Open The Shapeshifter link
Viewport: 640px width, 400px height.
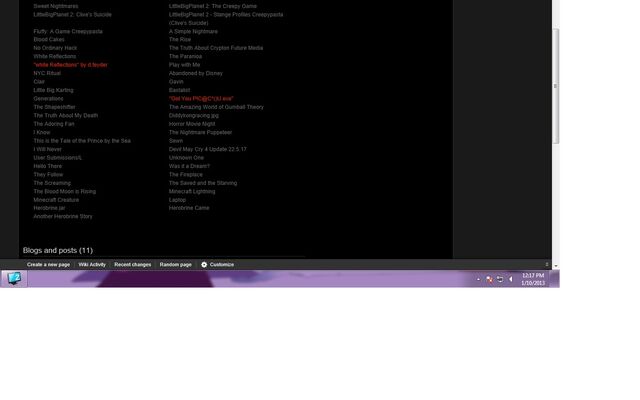(x=54, y=107)
